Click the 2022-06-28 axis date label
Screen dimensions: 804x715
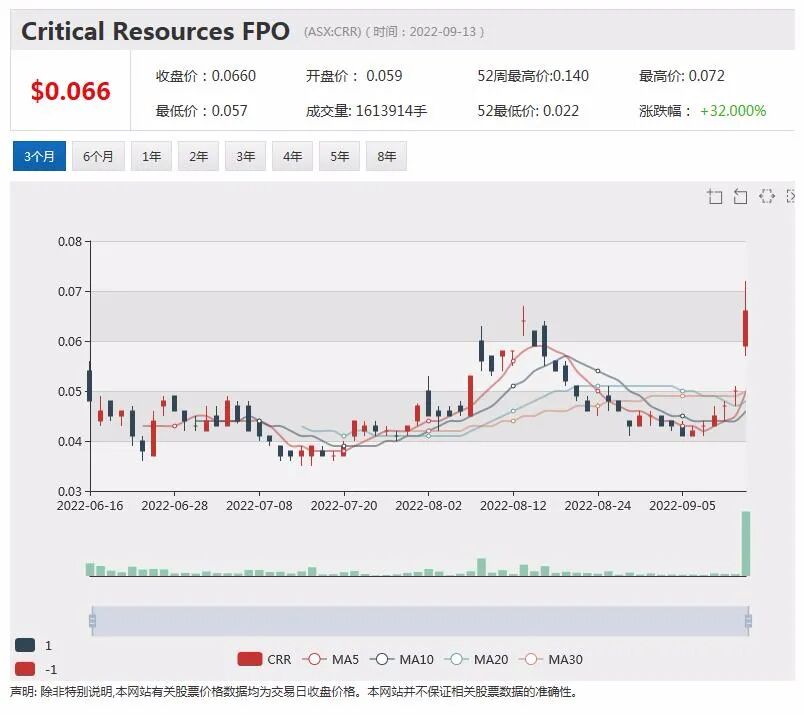pyautogui.click(x=174, y=506)
